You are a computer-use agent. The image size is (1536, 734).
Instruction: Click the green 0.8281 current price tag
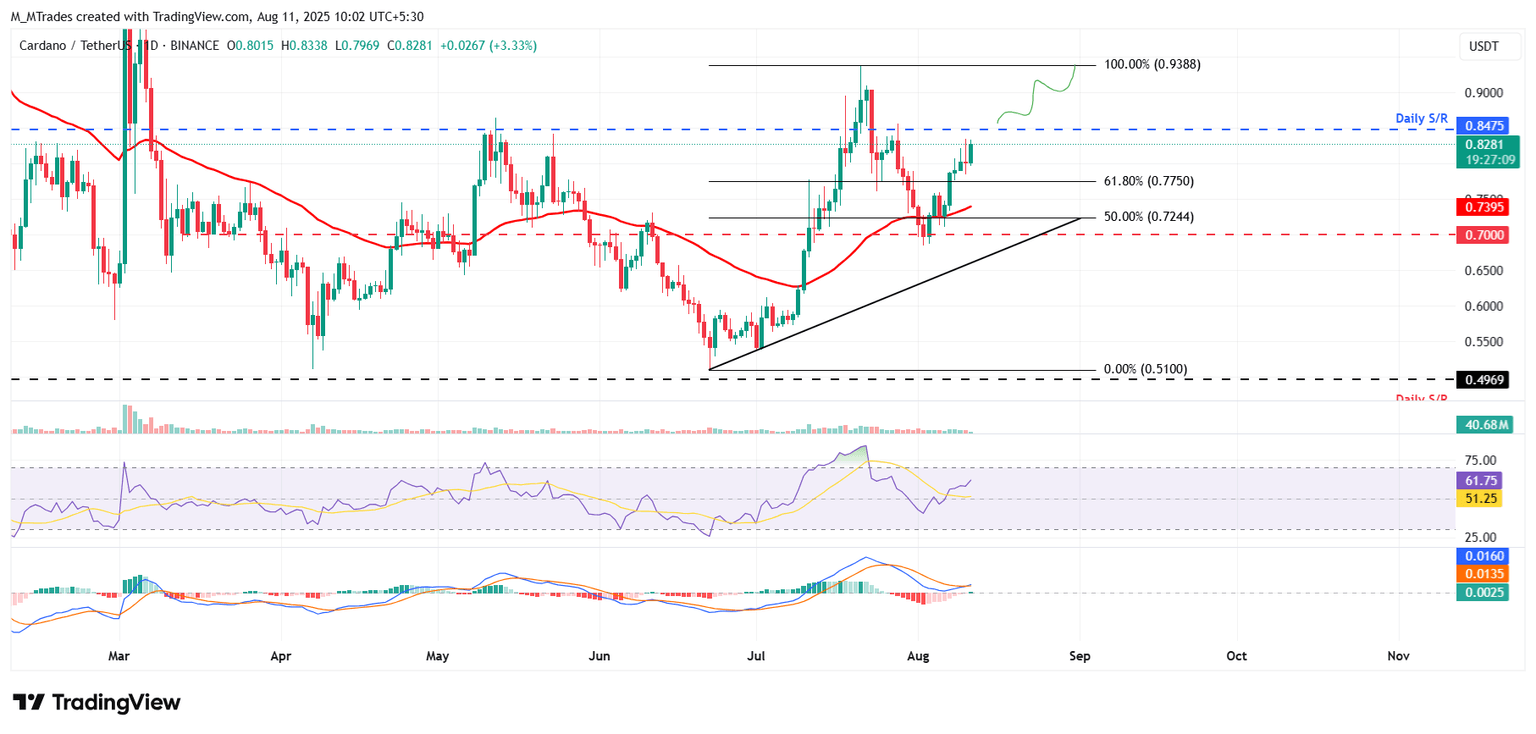(1484, 144)
